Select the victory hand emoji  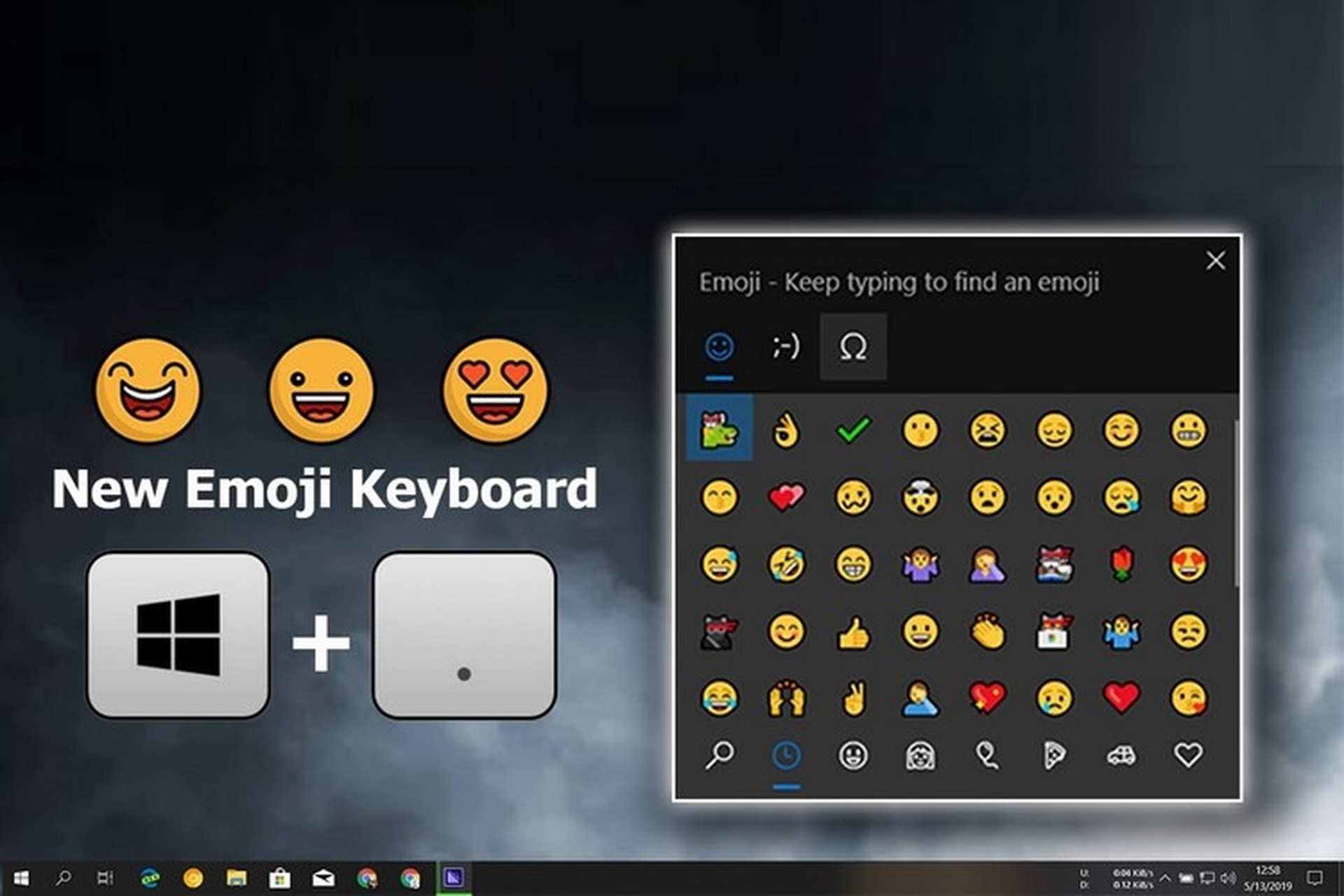(853, 698)
